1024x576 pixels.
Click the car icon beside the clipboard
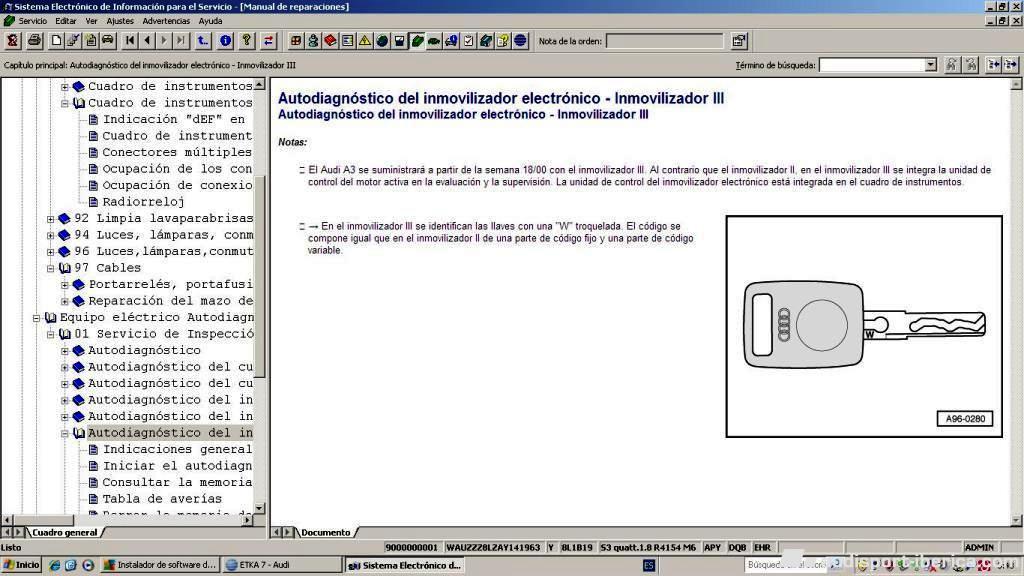pyautogui.click(x=108, y=41)
